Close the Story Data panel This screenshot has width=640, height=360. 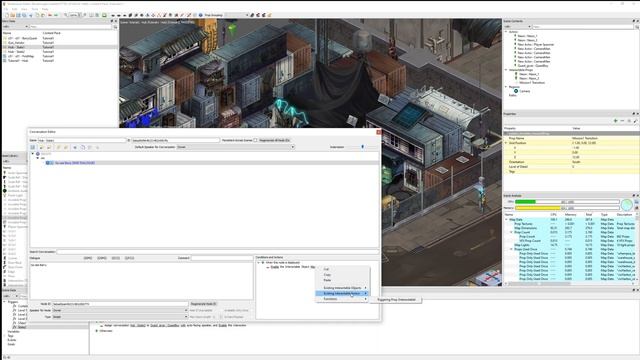(116, 21)
